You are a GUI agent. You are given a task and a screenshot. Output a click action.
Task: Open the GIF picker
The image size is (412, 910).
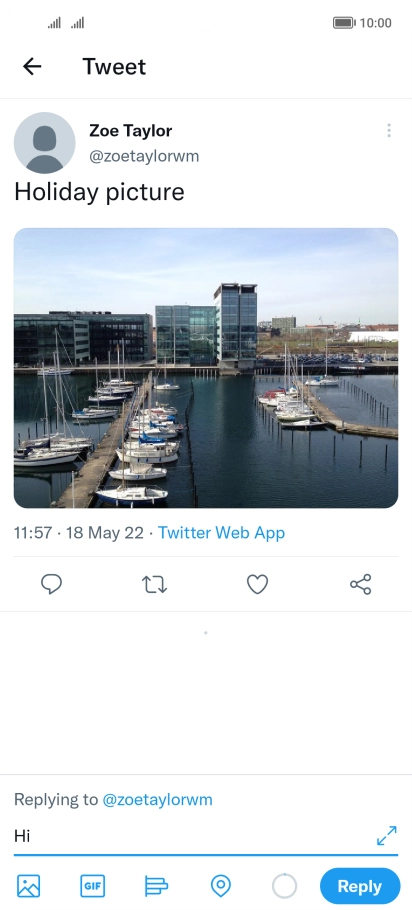[93, 886]
